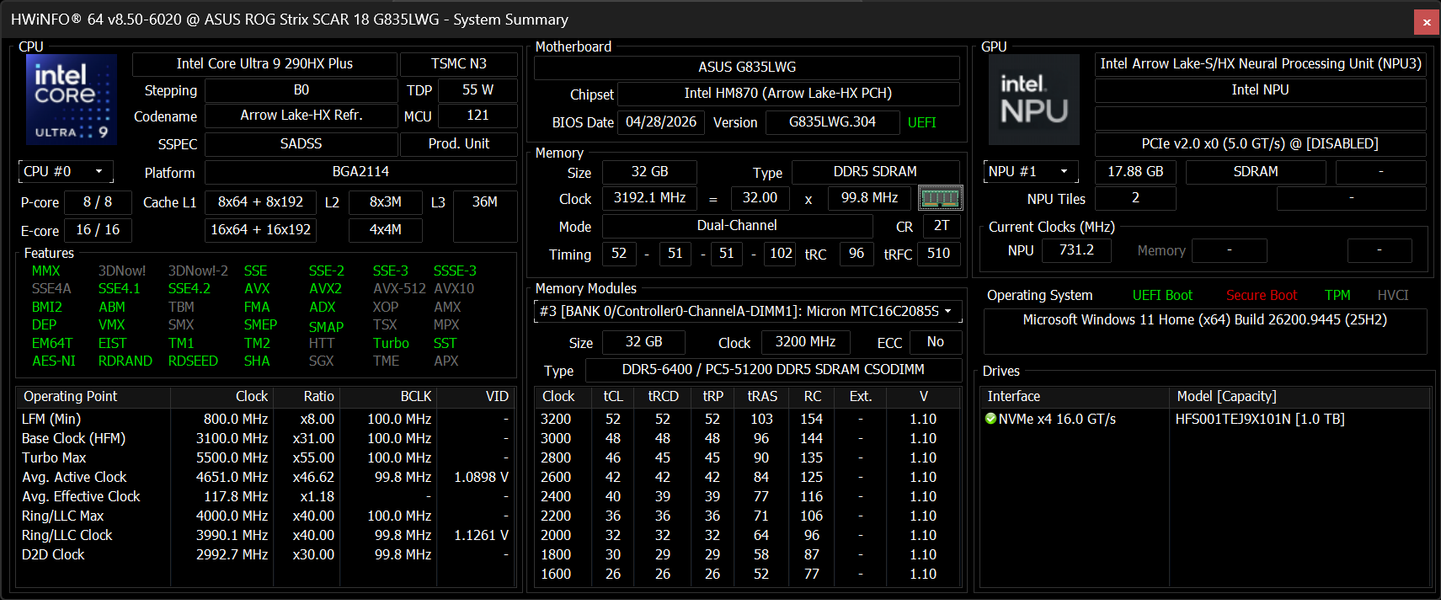Click the TSMC N3 technology field
This screenshot has width=1441, height=600.
click(x=459, y=64)
